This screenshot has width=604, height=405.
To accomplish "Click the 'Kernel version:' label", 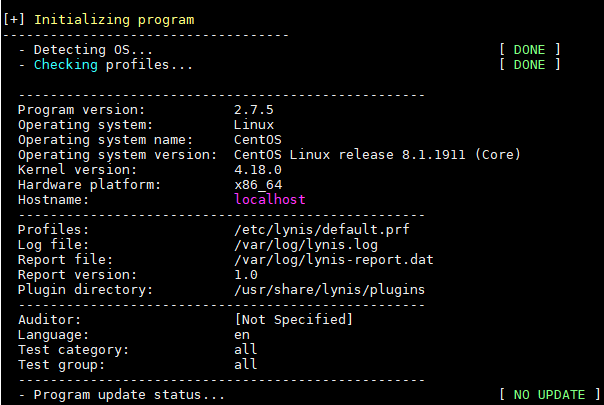I will (x=77, y=170).
